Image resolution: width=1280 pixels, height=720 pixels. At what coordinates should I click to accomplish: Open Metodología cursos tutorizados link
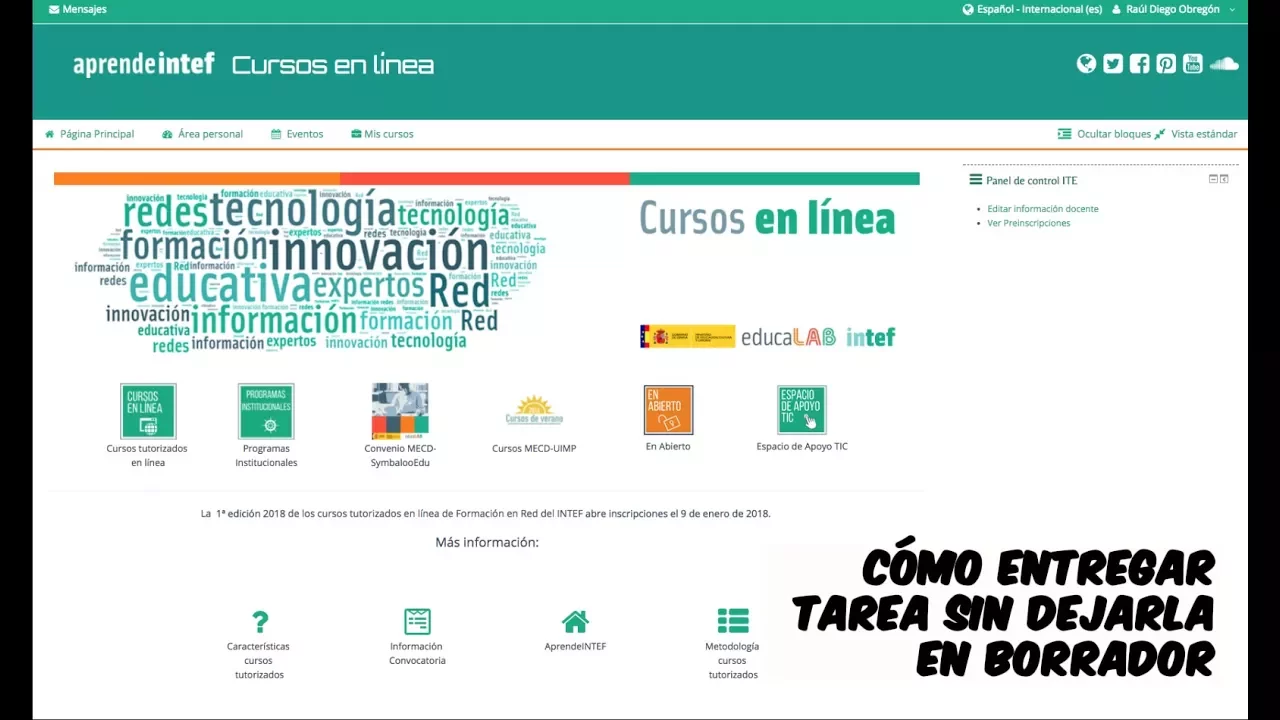click(733, 661)
